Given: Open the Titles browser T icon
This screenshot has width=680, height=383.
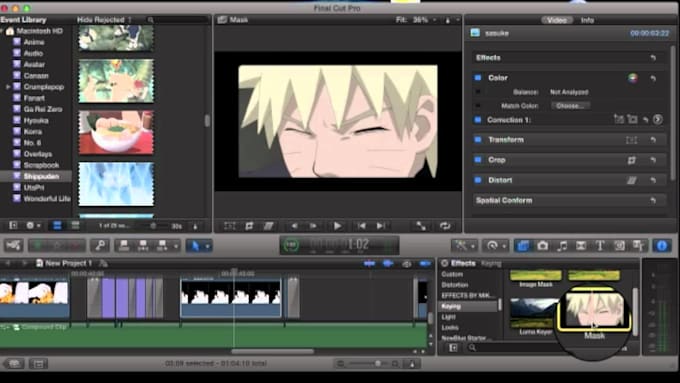Looking at the screenshot, I should pos(600,246).
